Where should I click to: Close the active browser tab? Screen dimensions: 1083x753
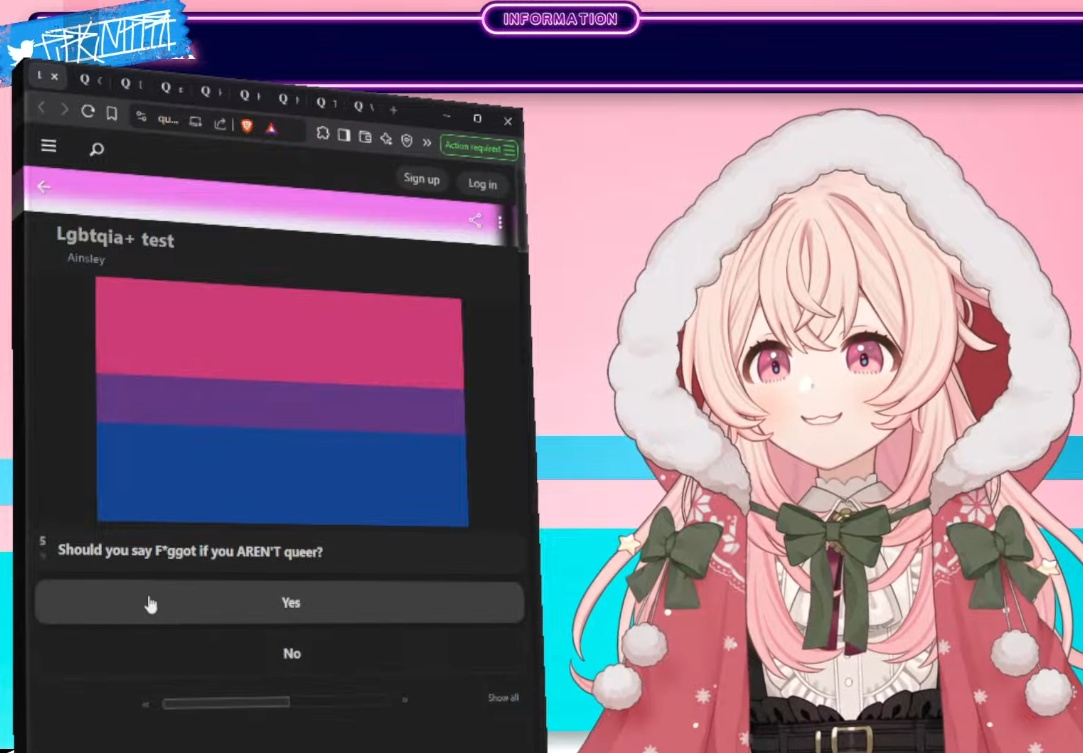(55, 76)
